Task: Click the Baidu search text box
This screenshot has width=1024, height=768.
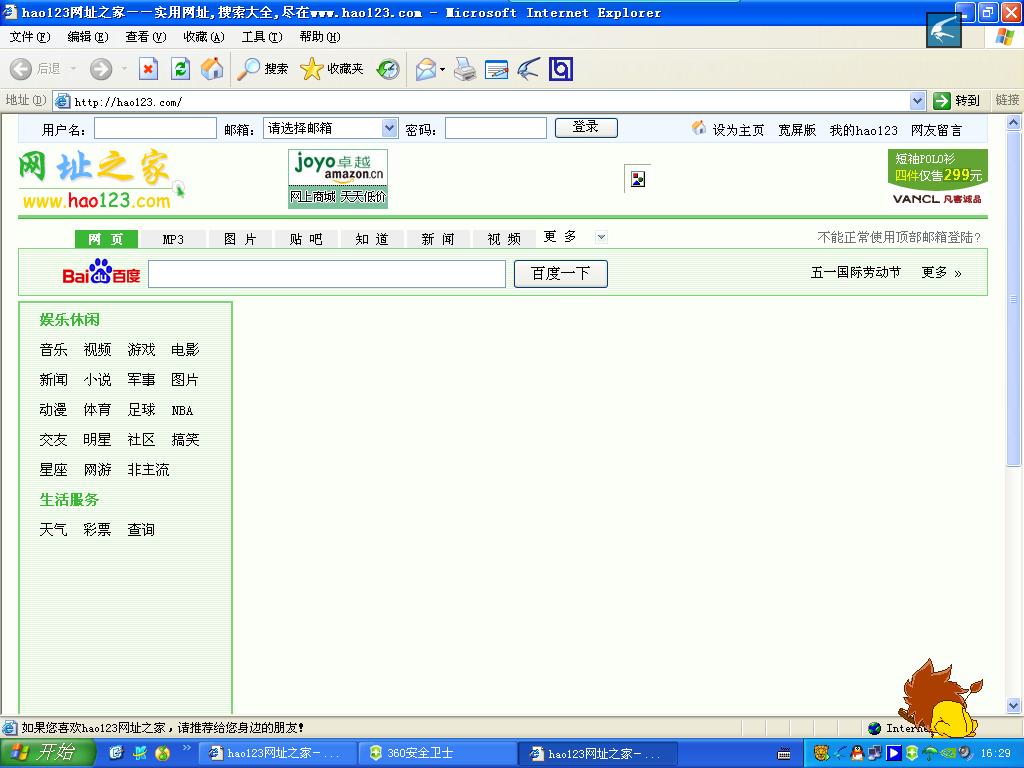Action: point(327,274)
